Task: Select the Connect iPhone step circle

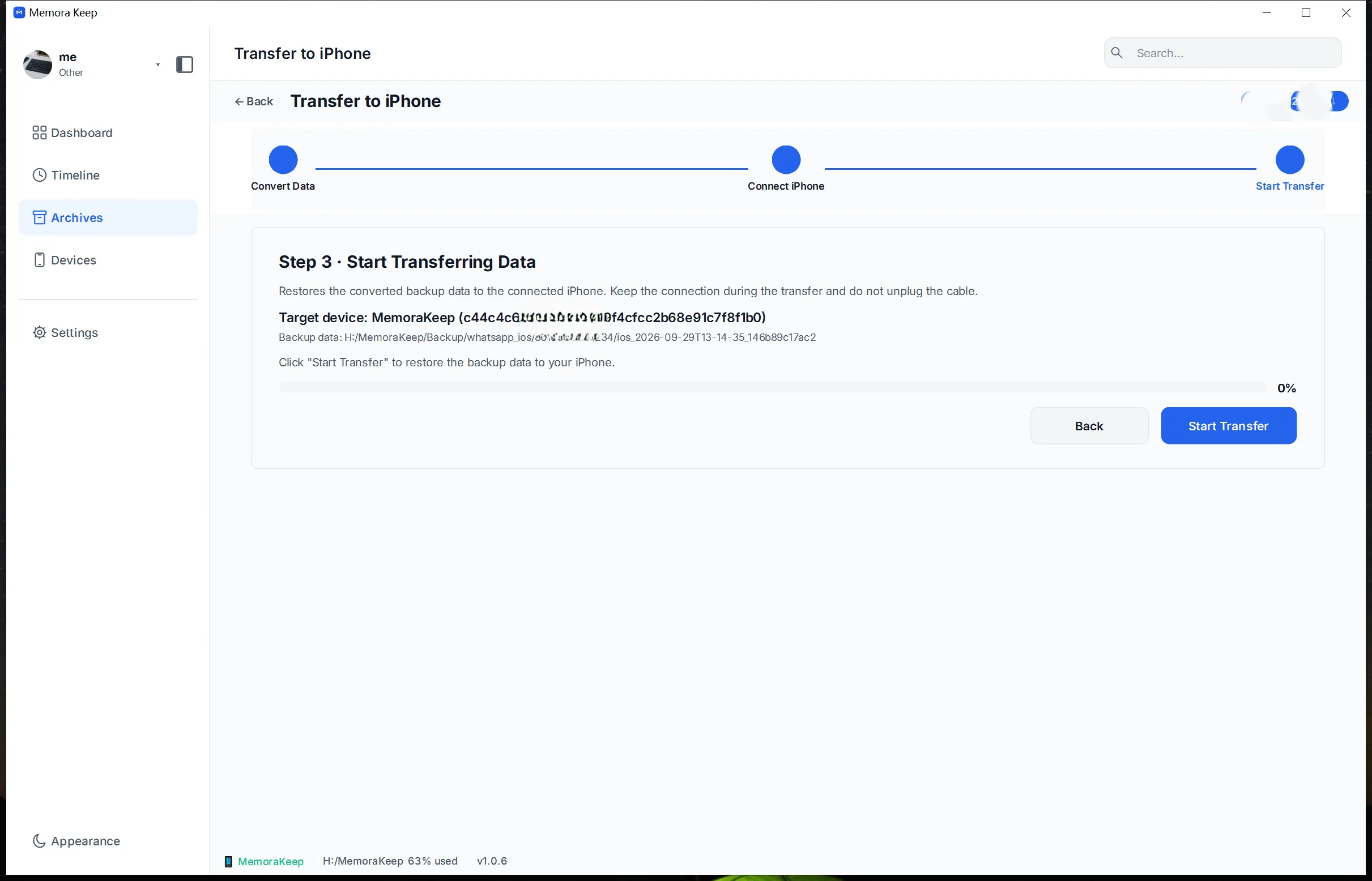Action: click(786, 160)
